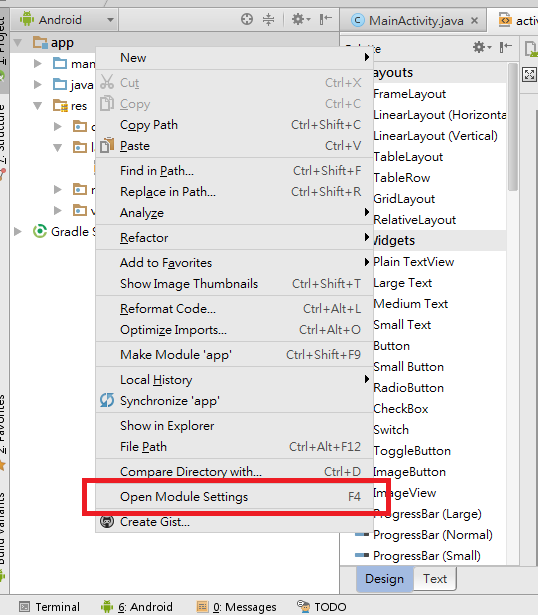Select Switch widget in palette
The height and width of the screenshot is (615, 538).
(x=391, y=430)
